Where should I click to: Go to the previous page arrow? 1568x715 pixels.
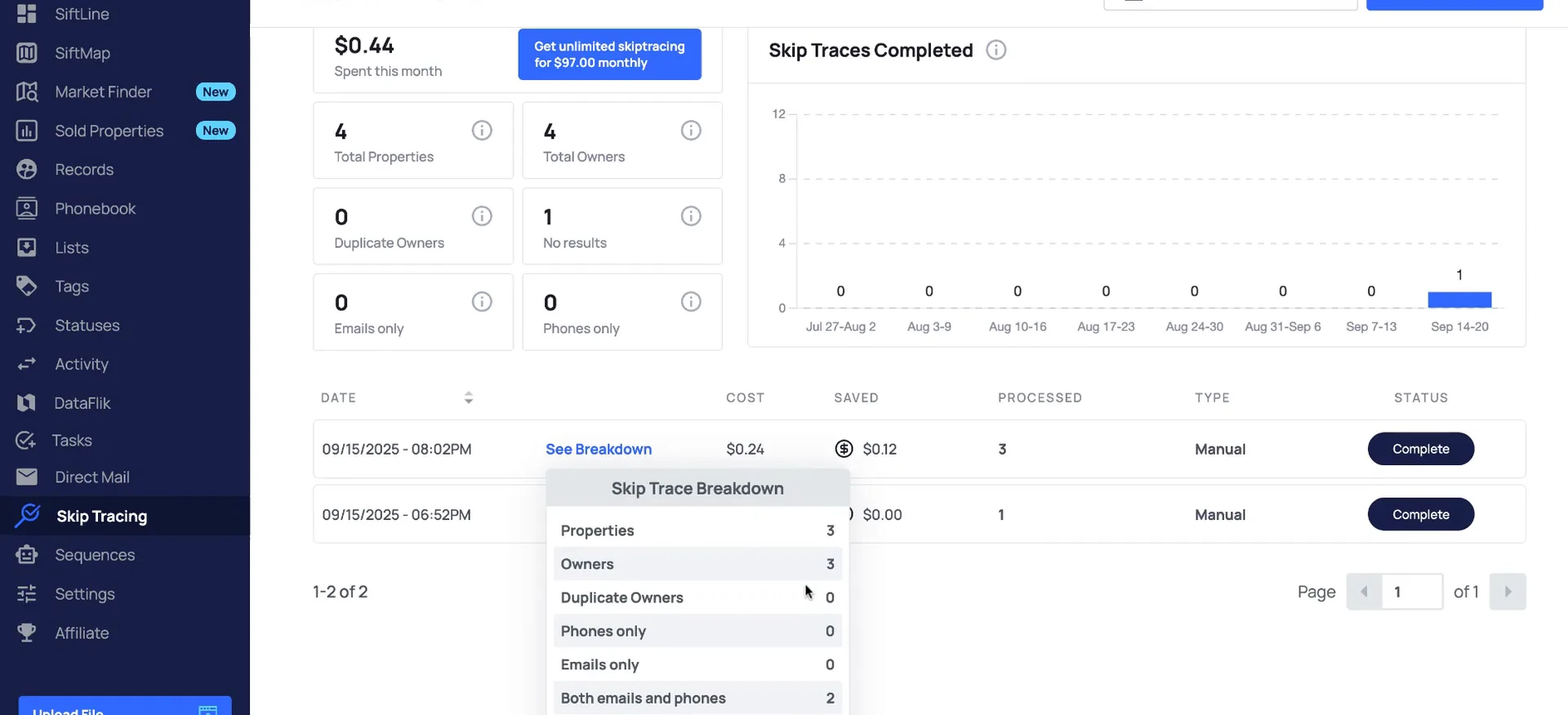click(1364, 592)
